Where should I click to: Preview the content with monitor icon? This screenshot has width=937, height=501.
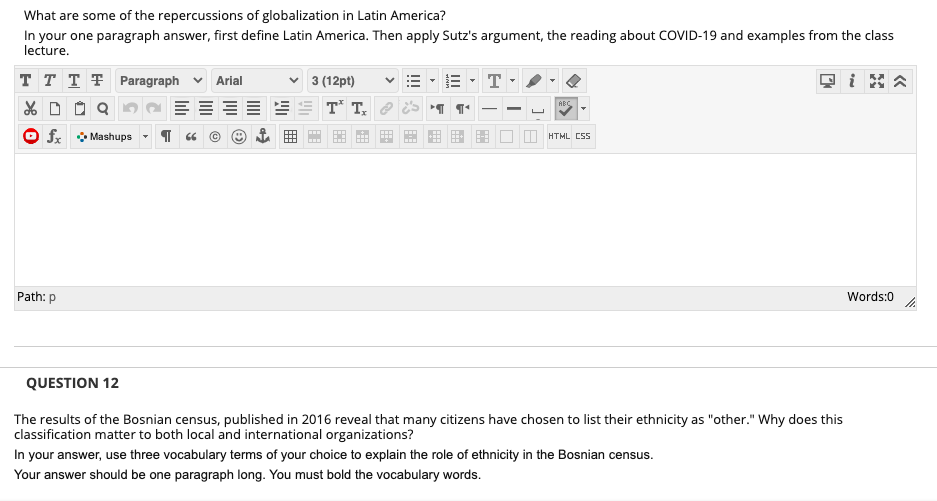pos(828,81)
